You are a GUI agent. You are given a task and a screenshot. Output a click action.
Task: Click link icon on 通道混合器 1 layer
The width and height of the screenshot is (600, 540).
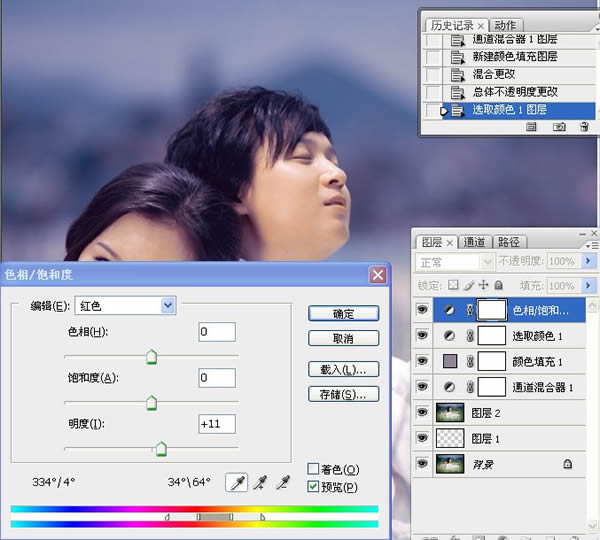[470, 387]
